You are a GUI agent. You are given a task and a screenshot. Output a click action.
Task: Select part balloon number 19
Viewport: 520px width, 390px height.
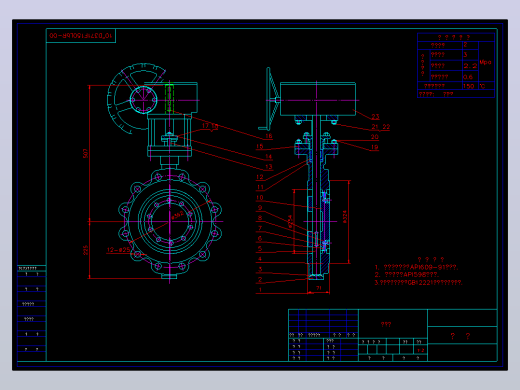[375, 147]
